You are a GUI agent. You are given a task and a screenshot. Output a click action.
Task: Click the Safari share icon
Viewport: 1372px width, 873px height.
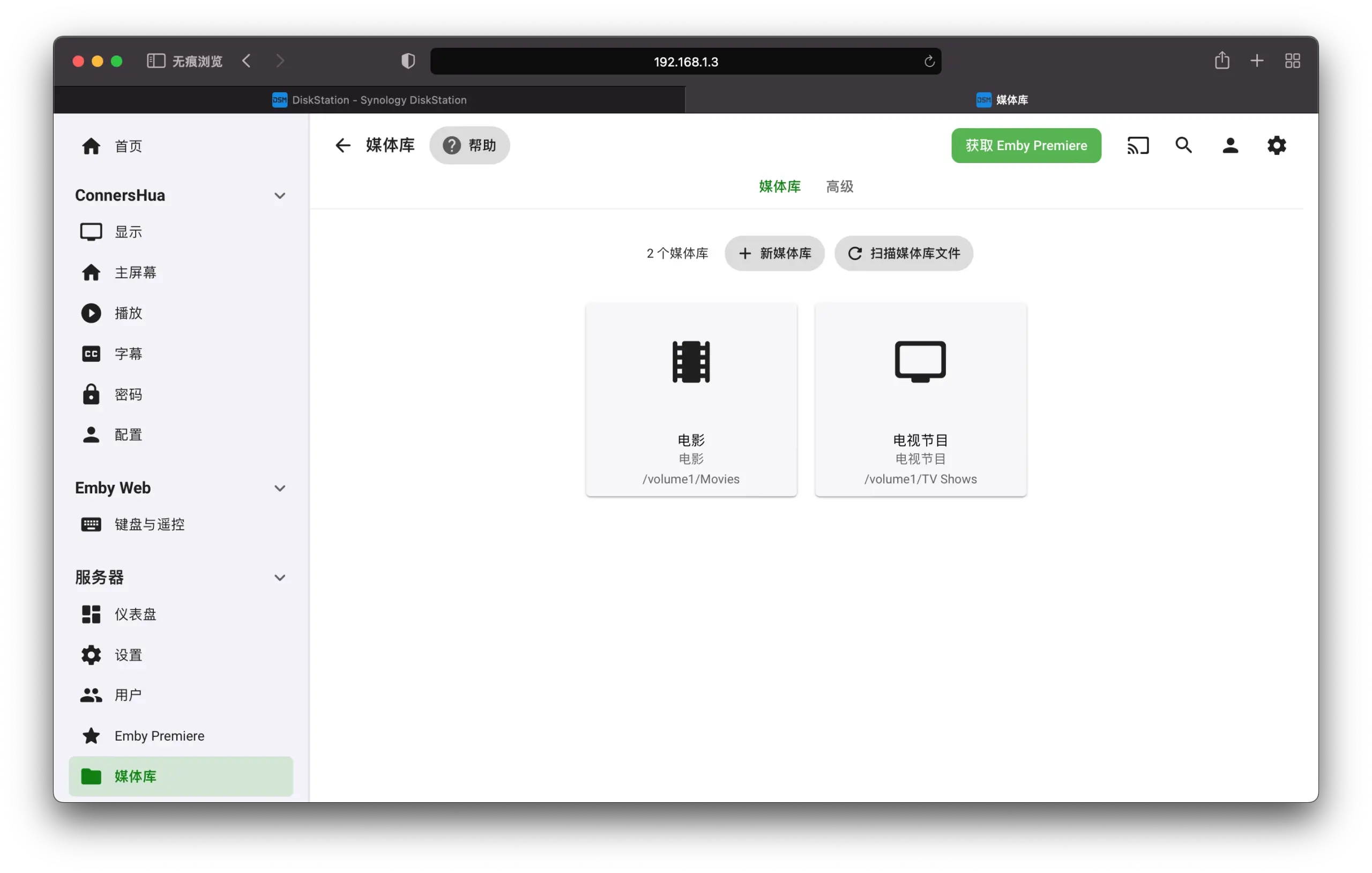coord(1221,61)
